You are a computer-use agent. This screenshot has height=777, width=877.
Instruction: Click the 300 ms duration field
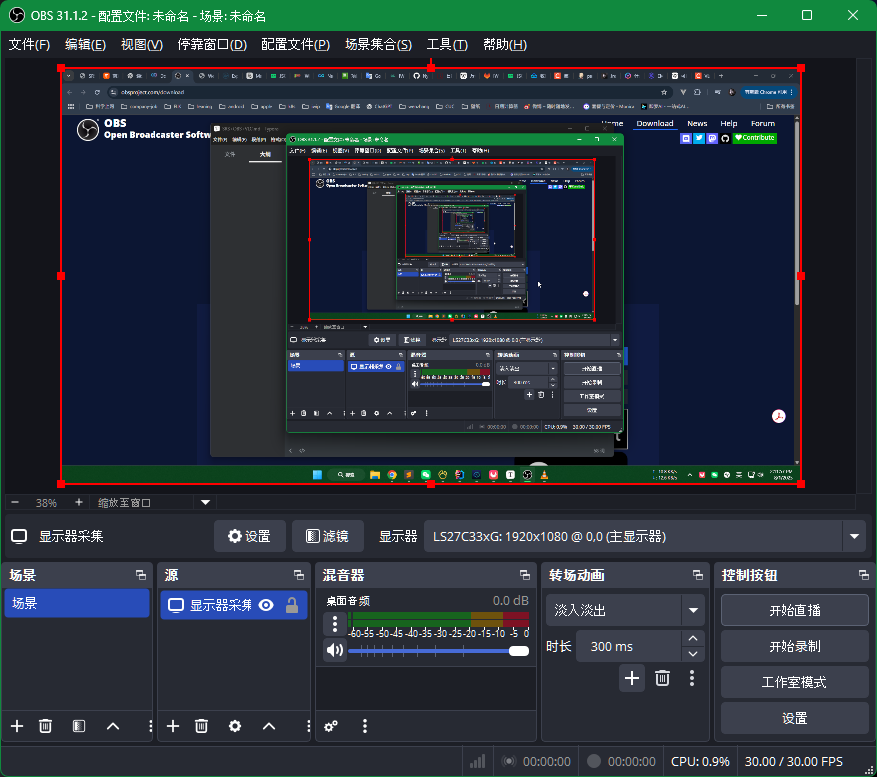628,646
